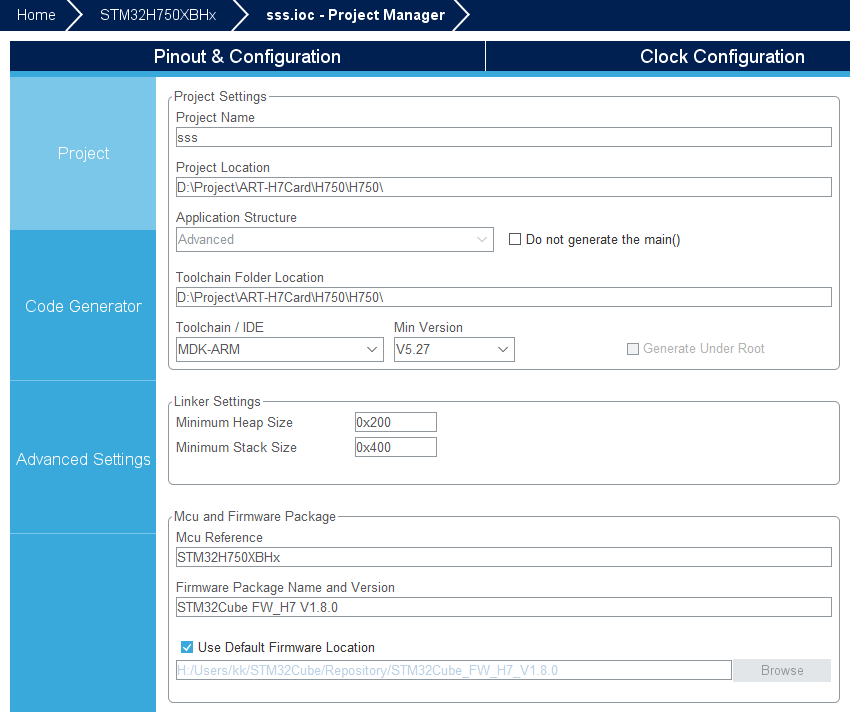Open the Application Structure dropdown

(x=334, y=239)
